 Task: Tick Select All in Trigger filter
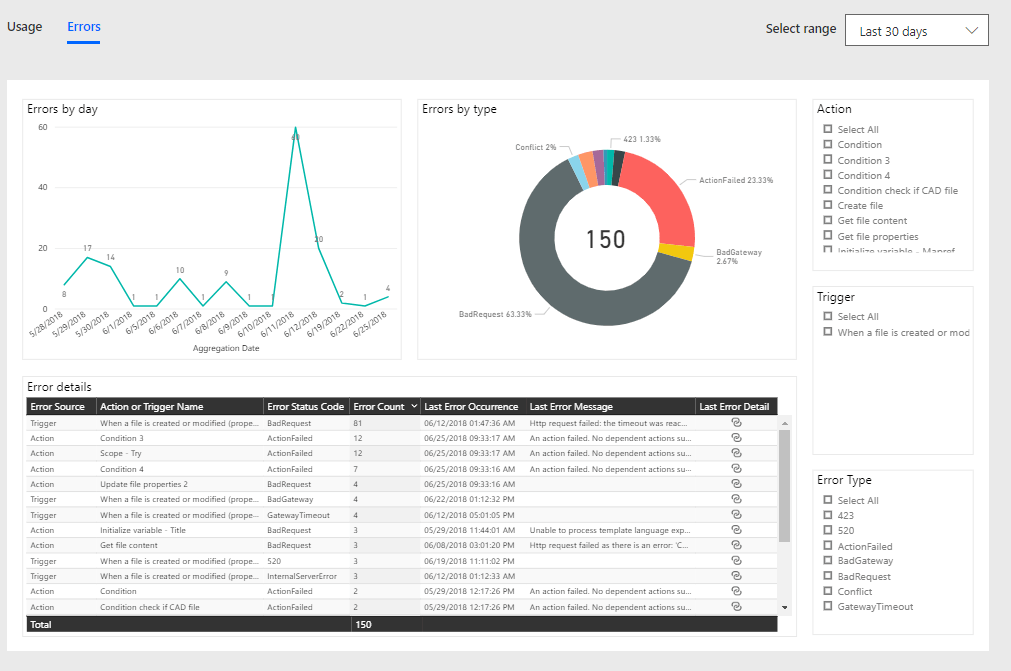point(828,316)
